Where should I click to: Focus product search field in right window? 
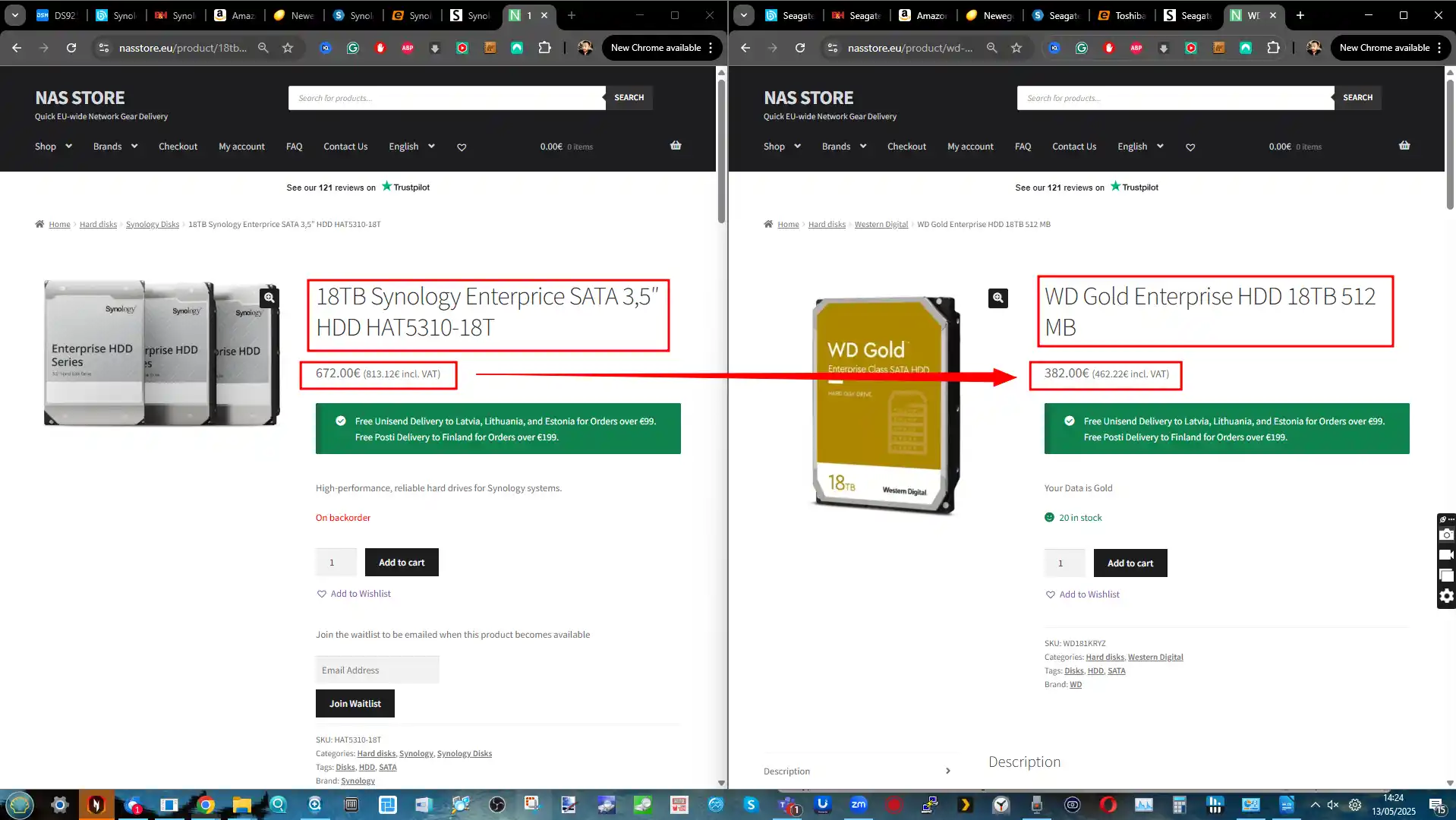tap(1176, 98)
